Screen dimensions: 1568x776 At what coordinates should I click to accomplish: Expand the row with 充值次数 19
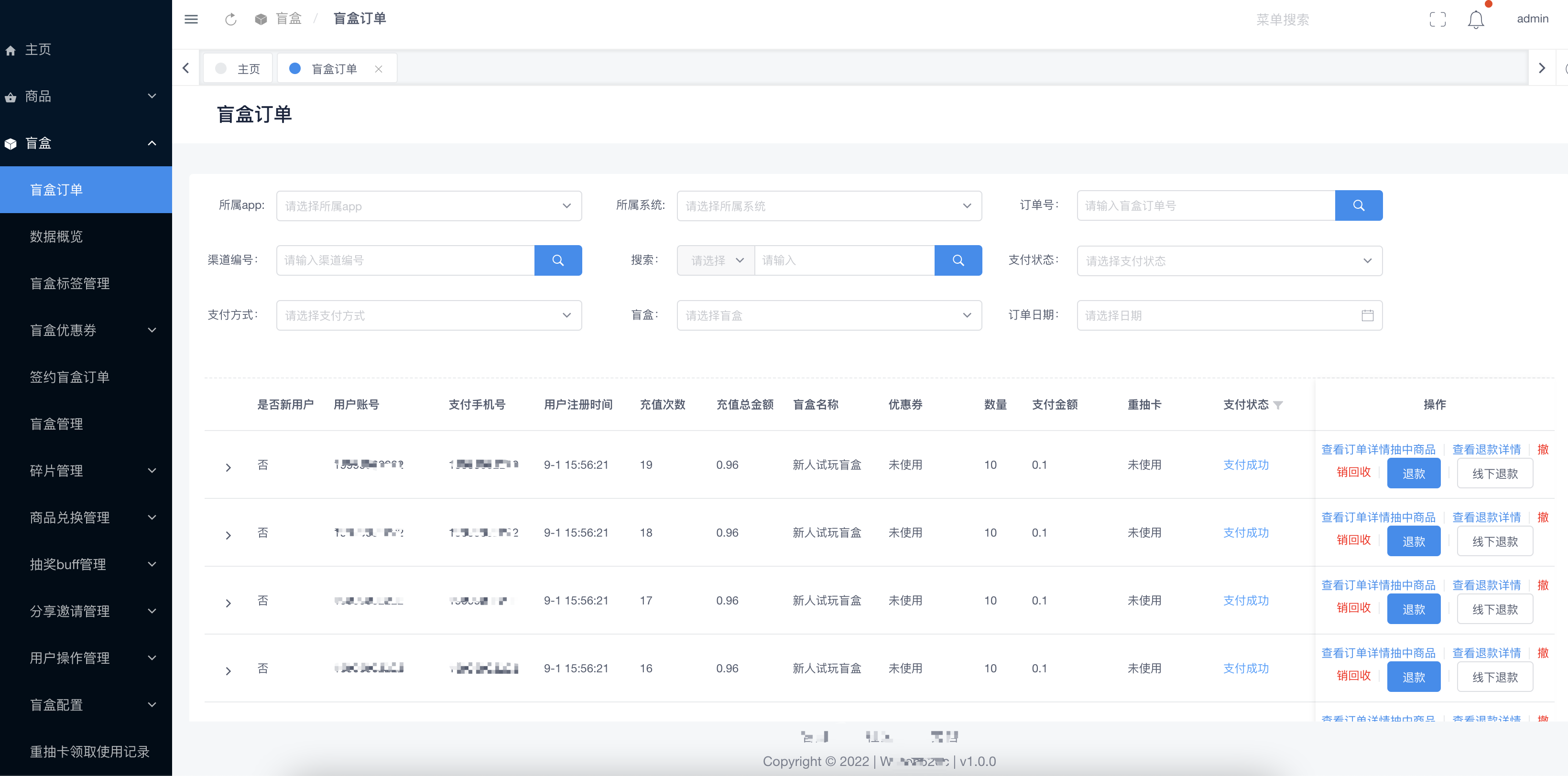[228, 467]
